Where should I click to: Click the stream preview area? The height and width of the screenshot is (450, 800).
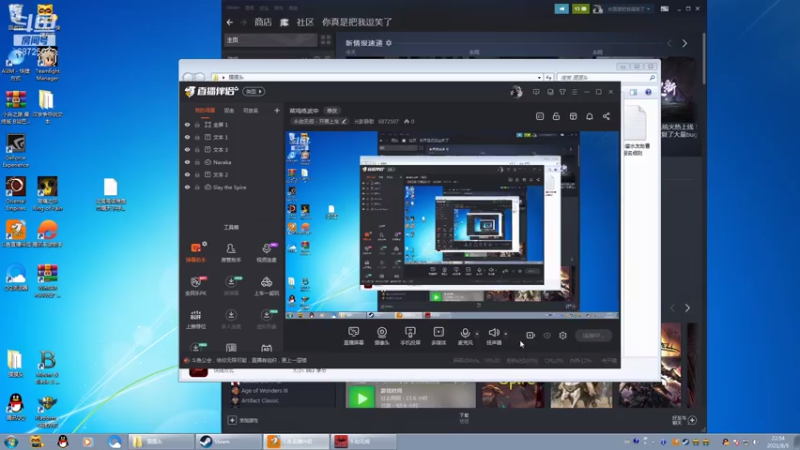pos(453,225)
